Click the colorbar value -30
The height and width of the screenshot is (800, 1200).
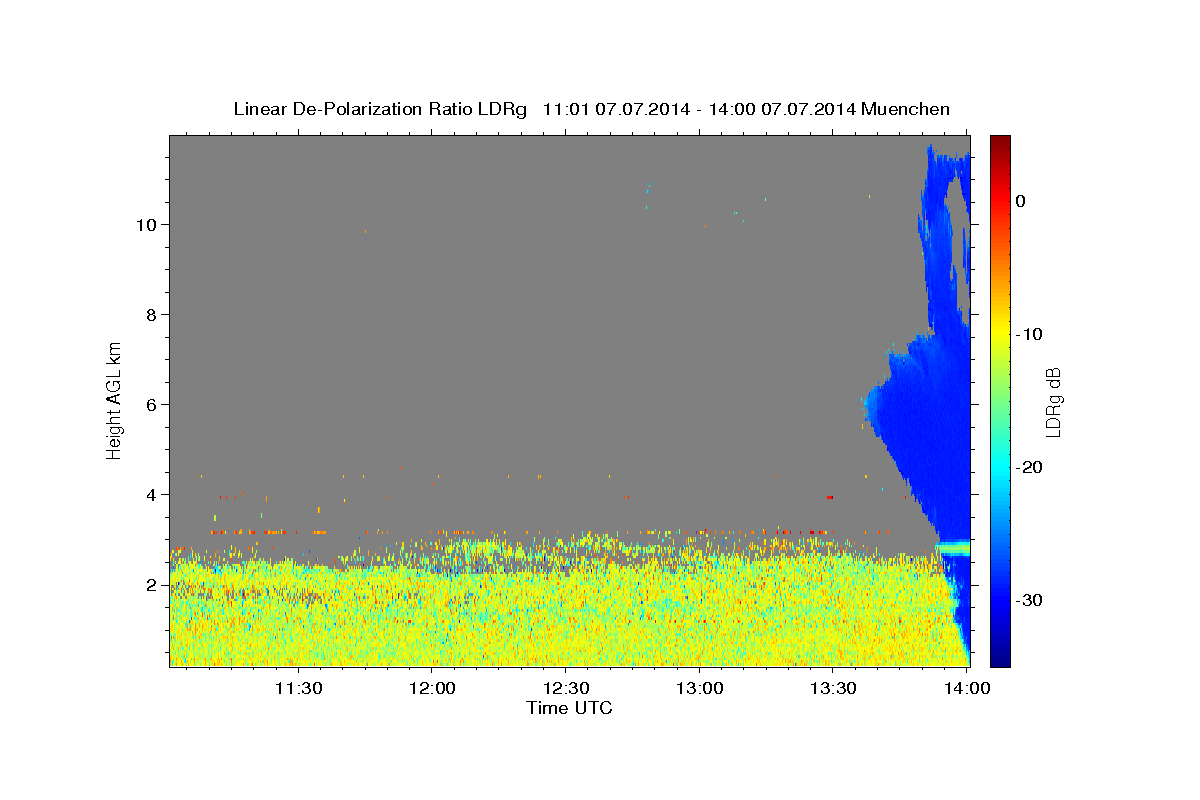coord(1031,600)
